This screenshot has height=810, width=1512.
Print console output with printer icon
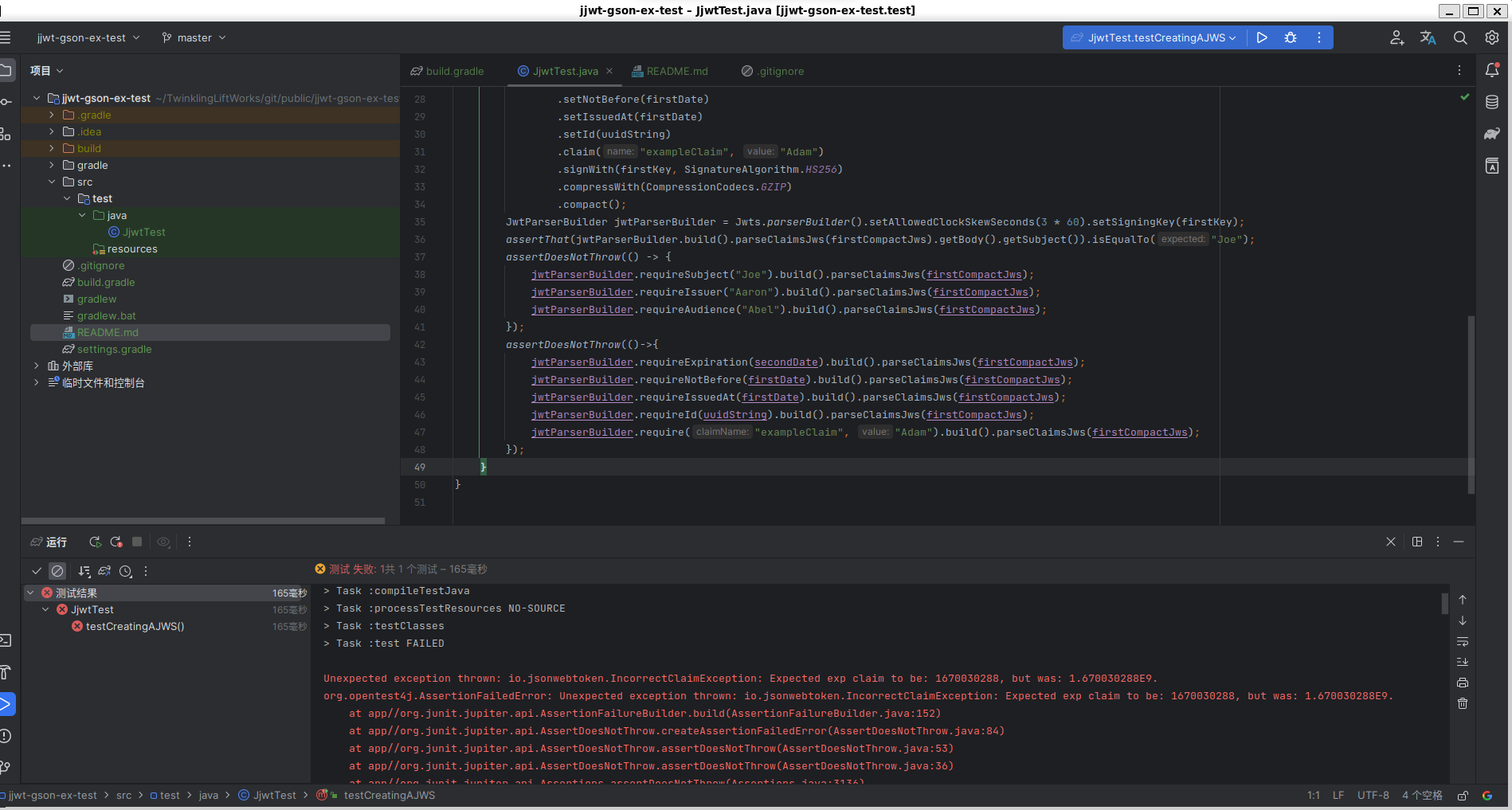tap(1463, 683)
